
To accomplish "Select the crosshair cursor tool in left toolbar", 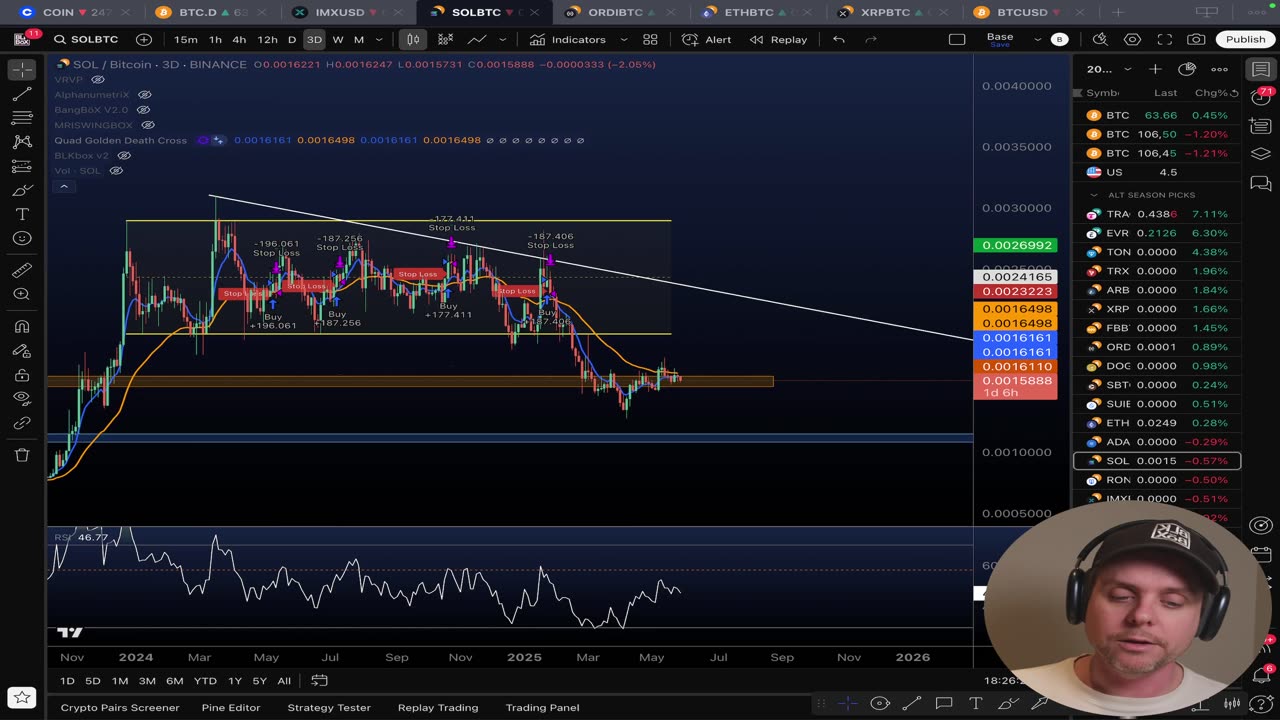I will pyautogui.click(x=21, y=70).
